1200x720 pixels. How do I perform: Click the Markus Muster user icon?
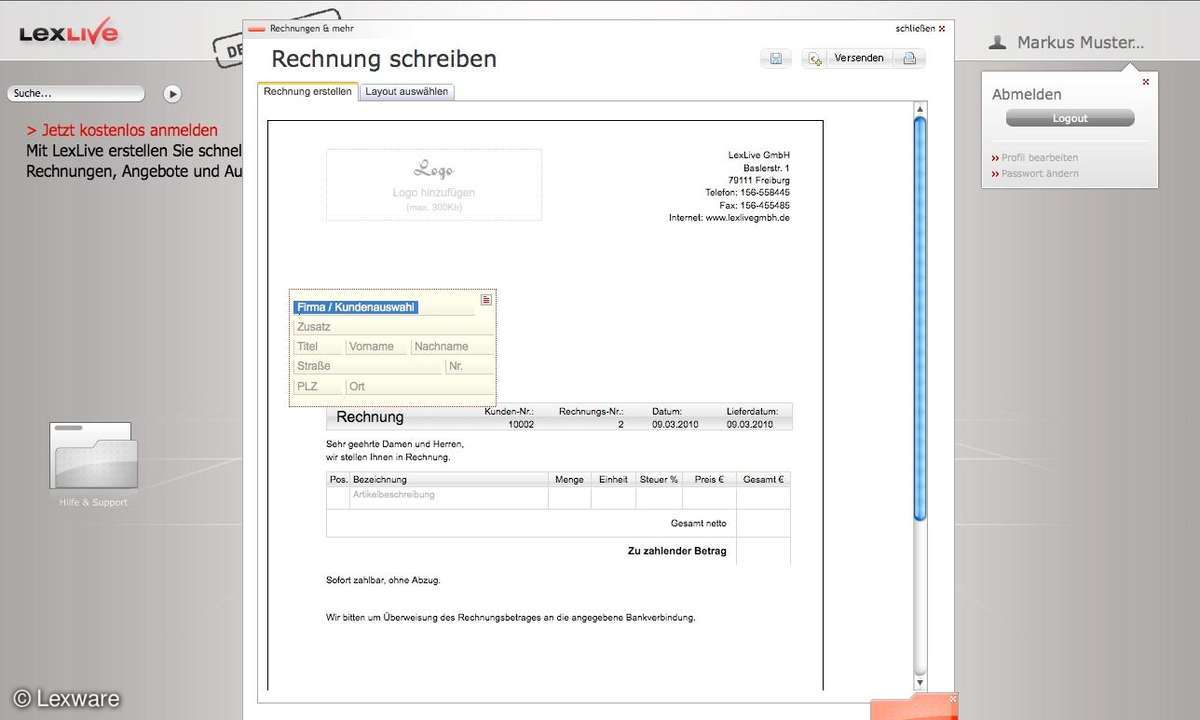997,43
